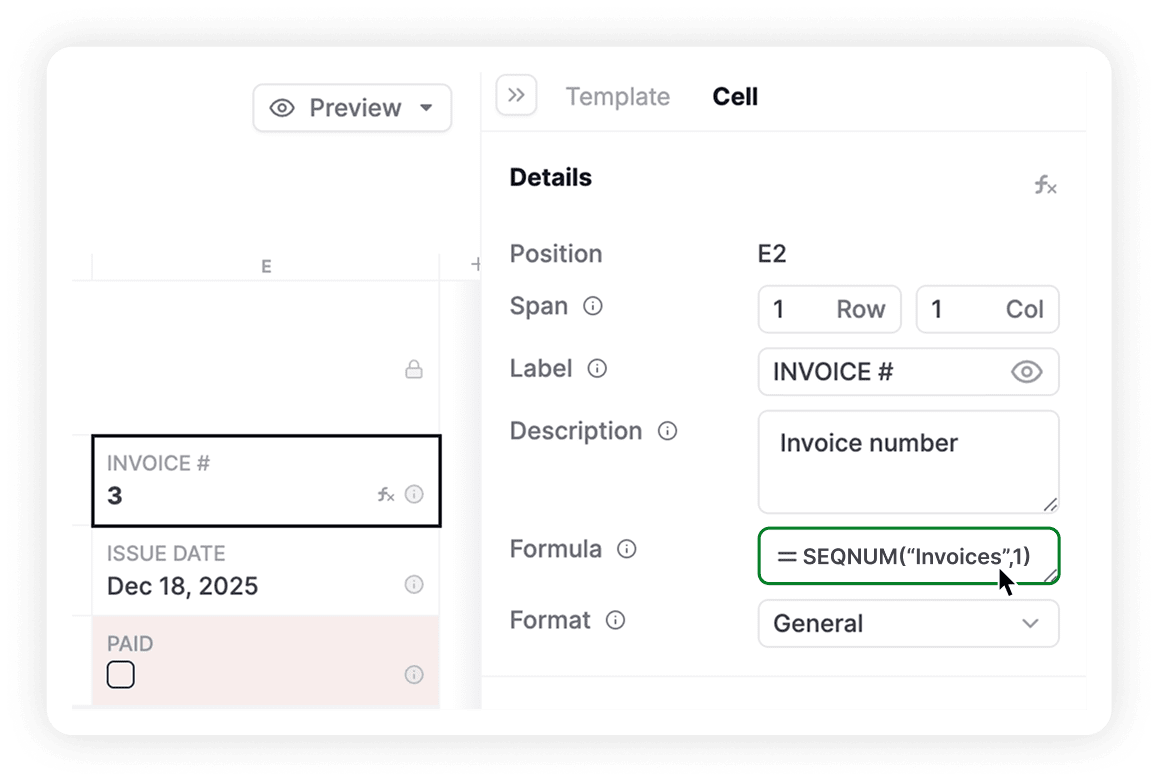Click the Row span input
This screenshot has height=782, width=1159.
pyautogui.click(x=829, y=309)
